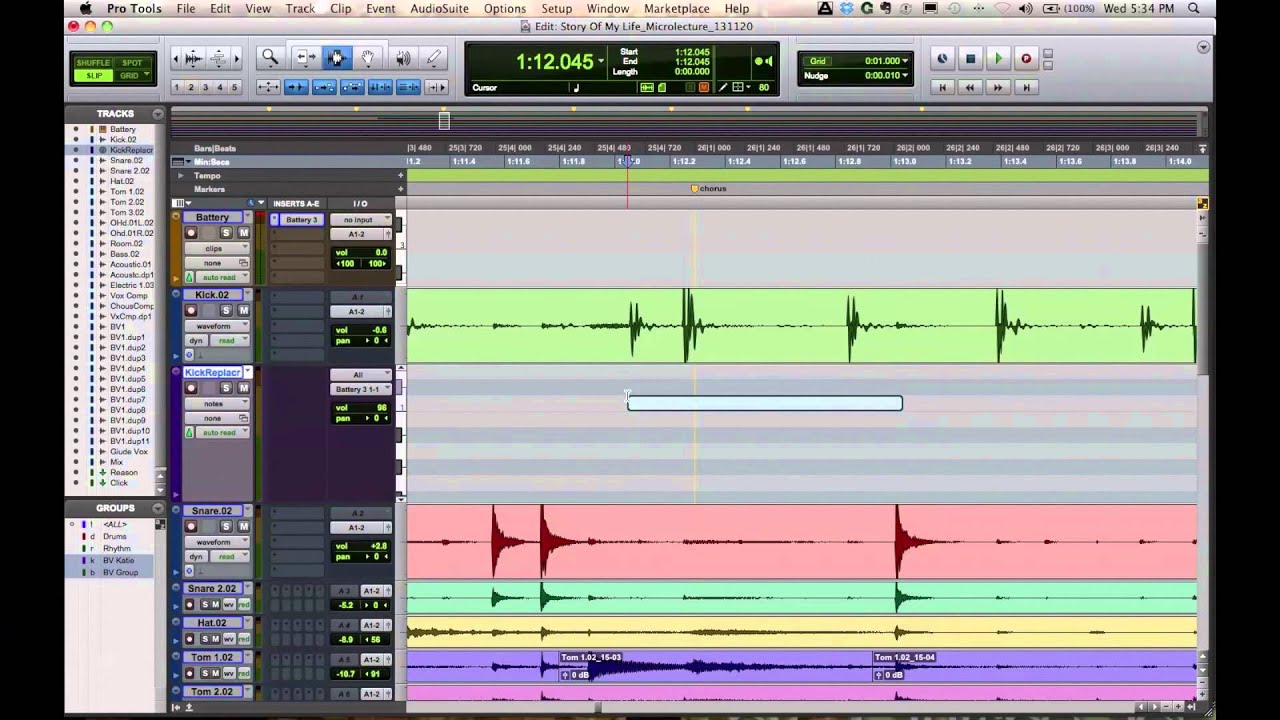Click the Online sync button

[x=942, y=59]
